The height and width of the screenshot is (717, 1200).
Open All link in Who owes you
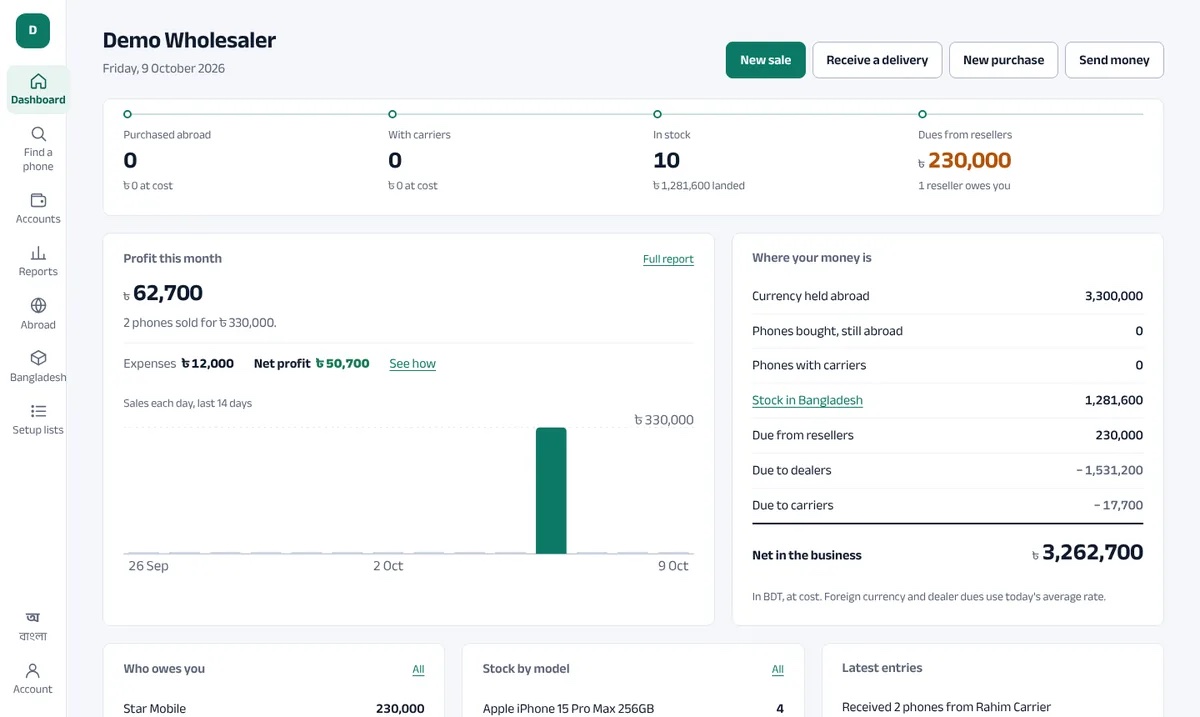tap(418, 669)
